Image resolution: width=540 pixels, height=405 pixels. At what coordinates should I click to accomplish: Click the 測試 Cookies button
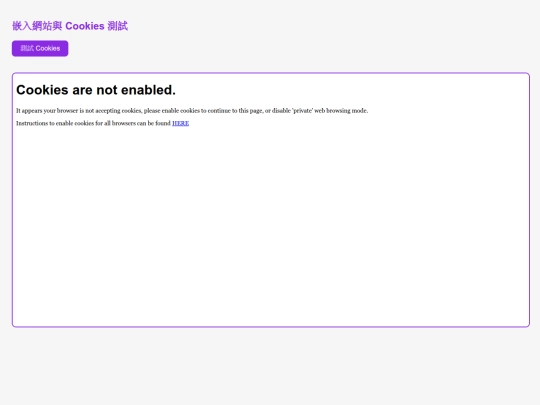coord(40,49)
